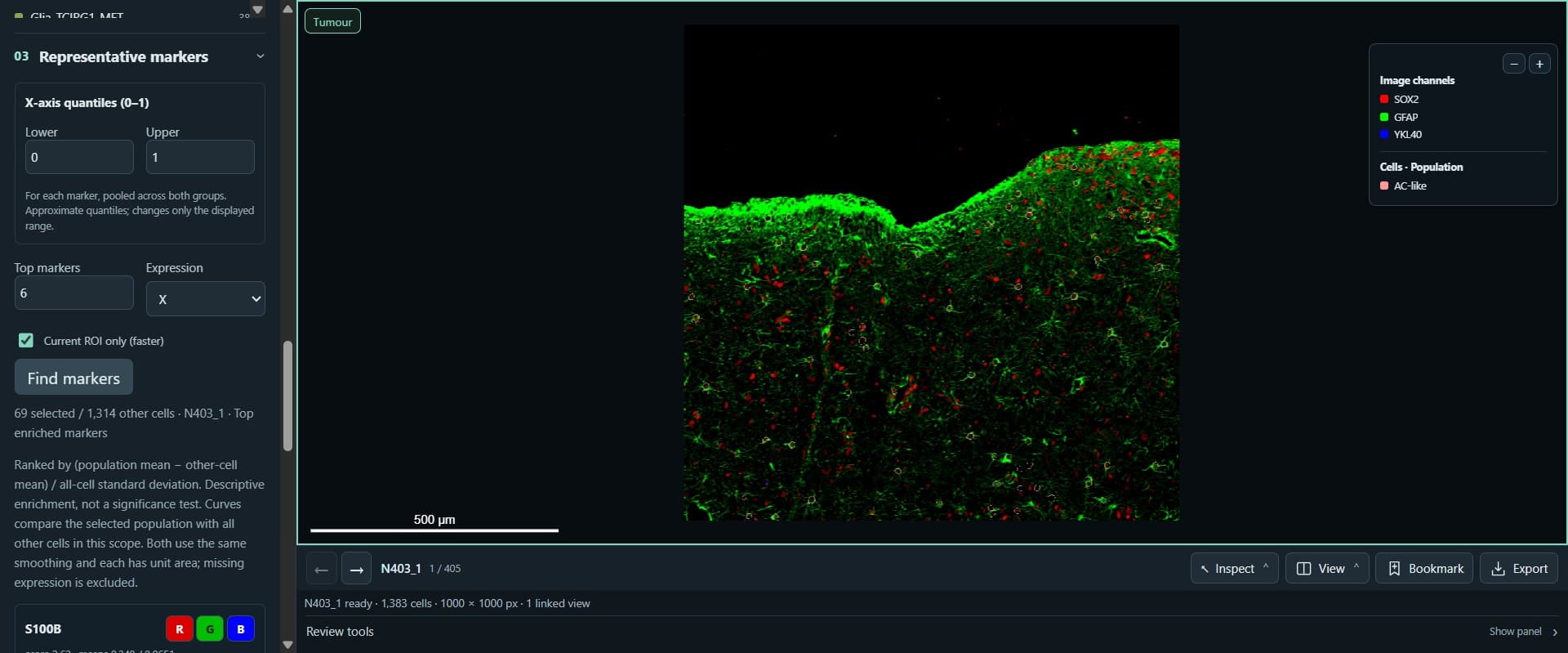Bookmark the current ROI
The image size is (1568, 653).
point(1424,568)
